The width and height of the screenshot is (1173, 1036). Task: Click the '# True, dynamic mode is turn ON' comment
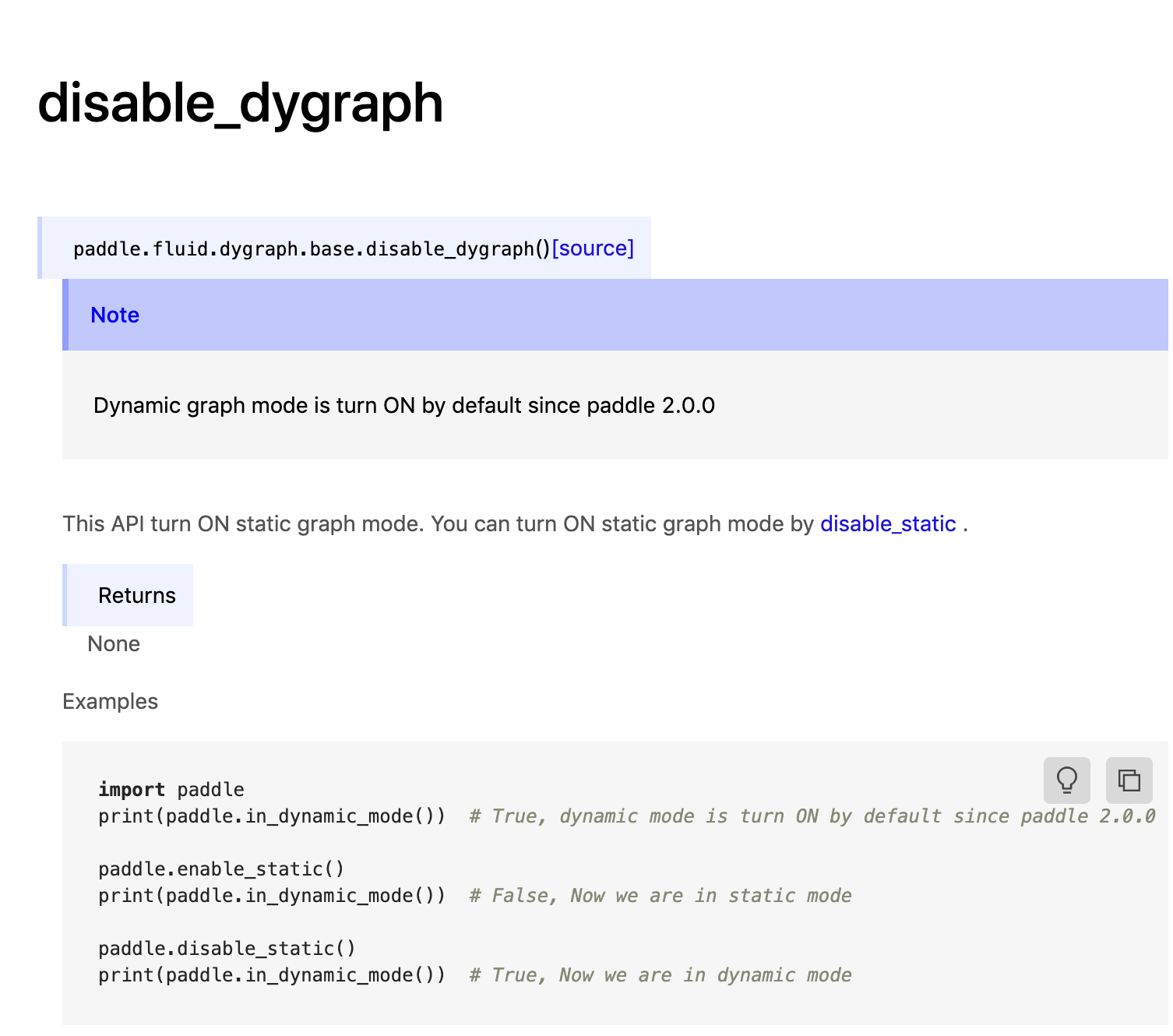[812, 816]
